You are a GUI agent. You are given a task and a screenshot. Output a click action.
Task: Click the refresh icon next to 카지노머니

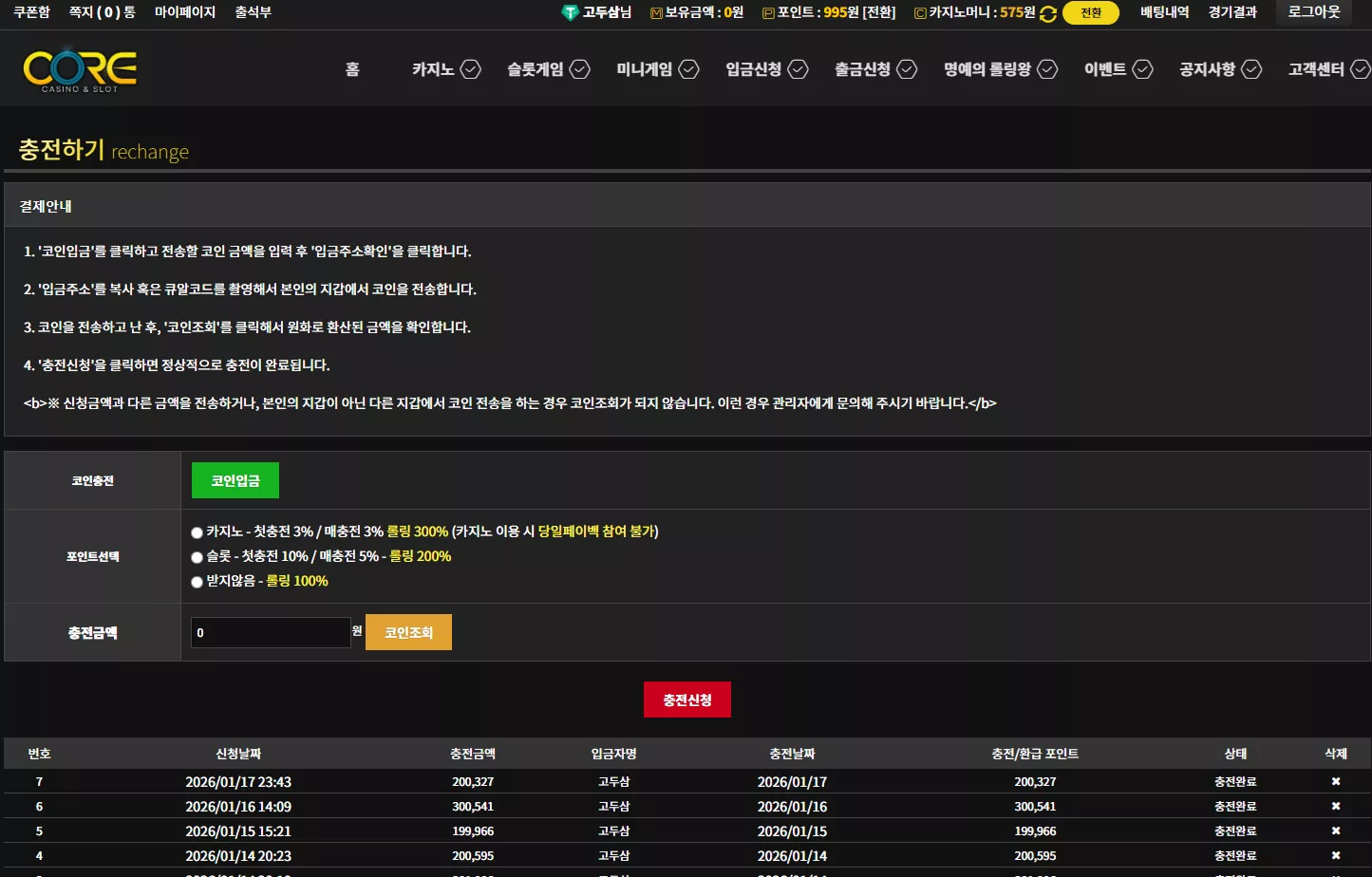pyautogui.click(x=1048, y=13)
